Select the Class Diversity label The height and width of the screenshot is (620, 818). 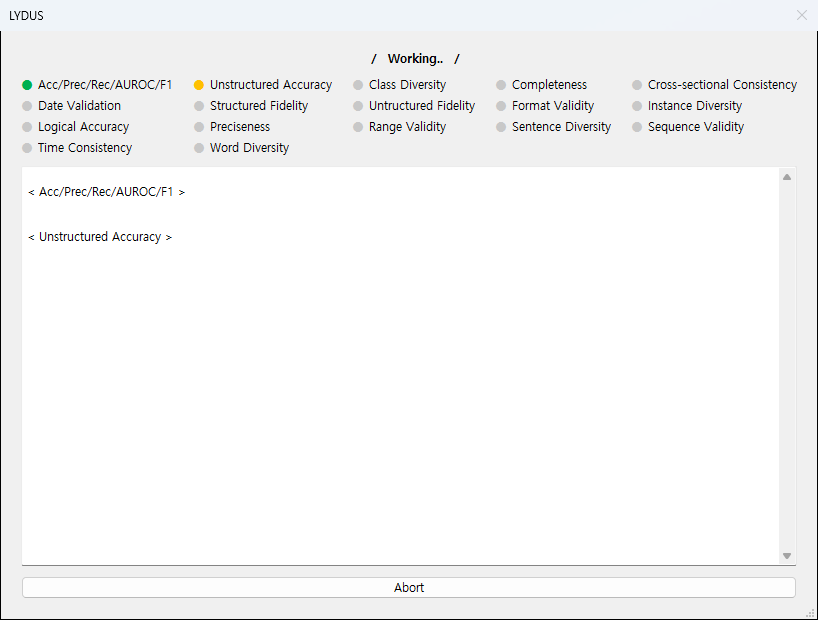(407, 85)
